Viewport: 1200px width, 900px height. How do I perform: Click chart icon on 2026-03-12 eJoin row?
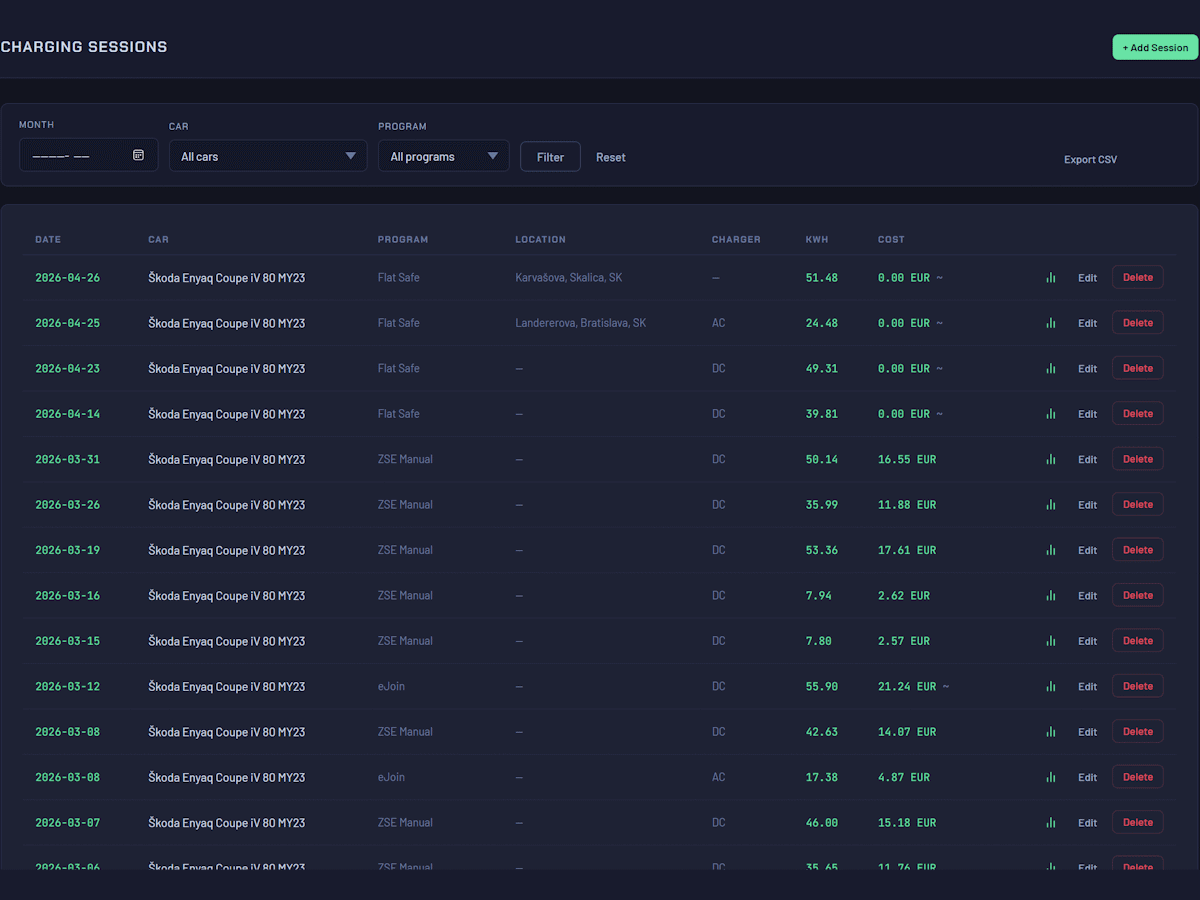click(1050, 687)
